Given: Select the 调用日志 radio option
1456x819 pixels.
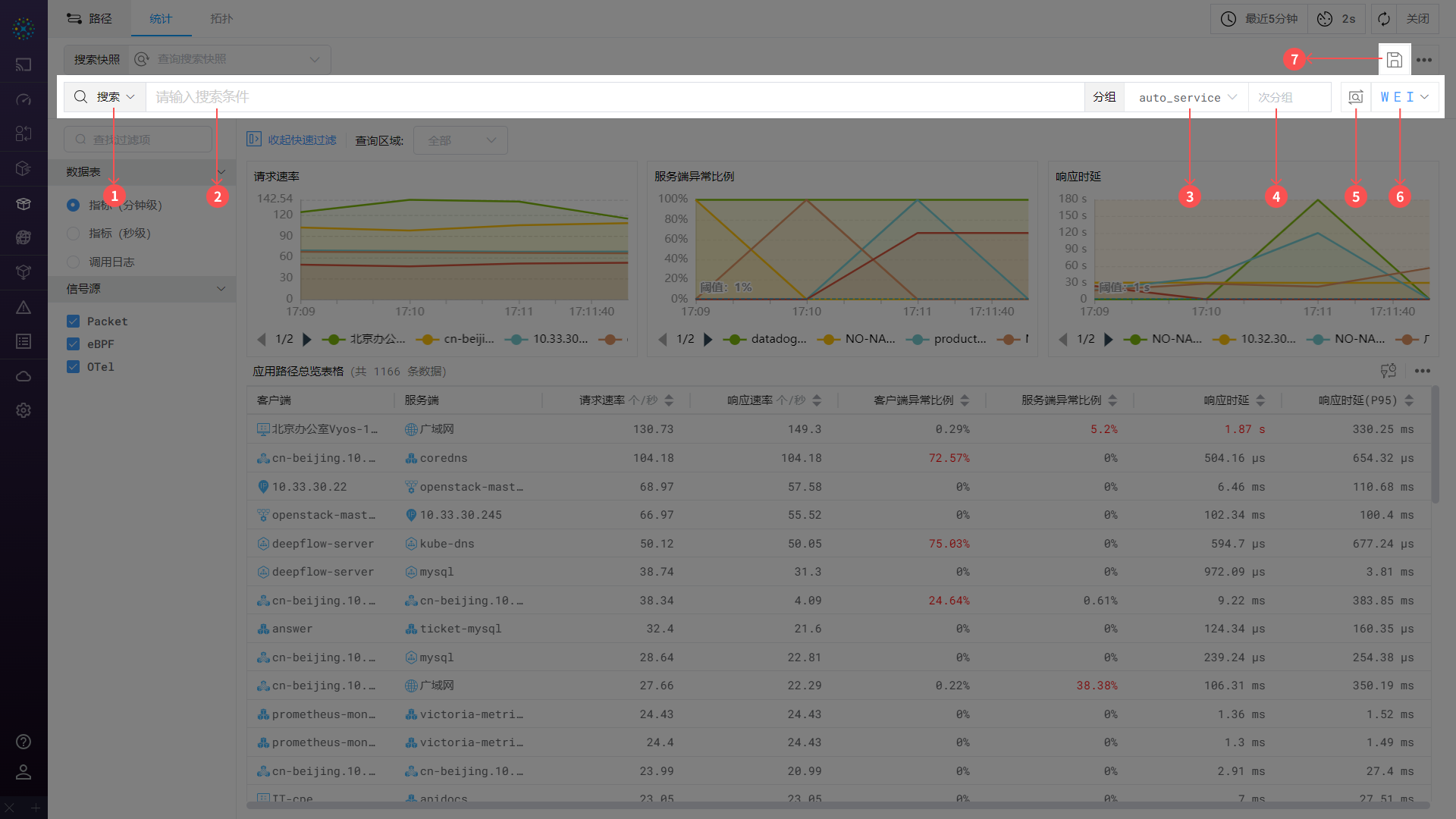Looking at the screenshot, I should 74,262.
